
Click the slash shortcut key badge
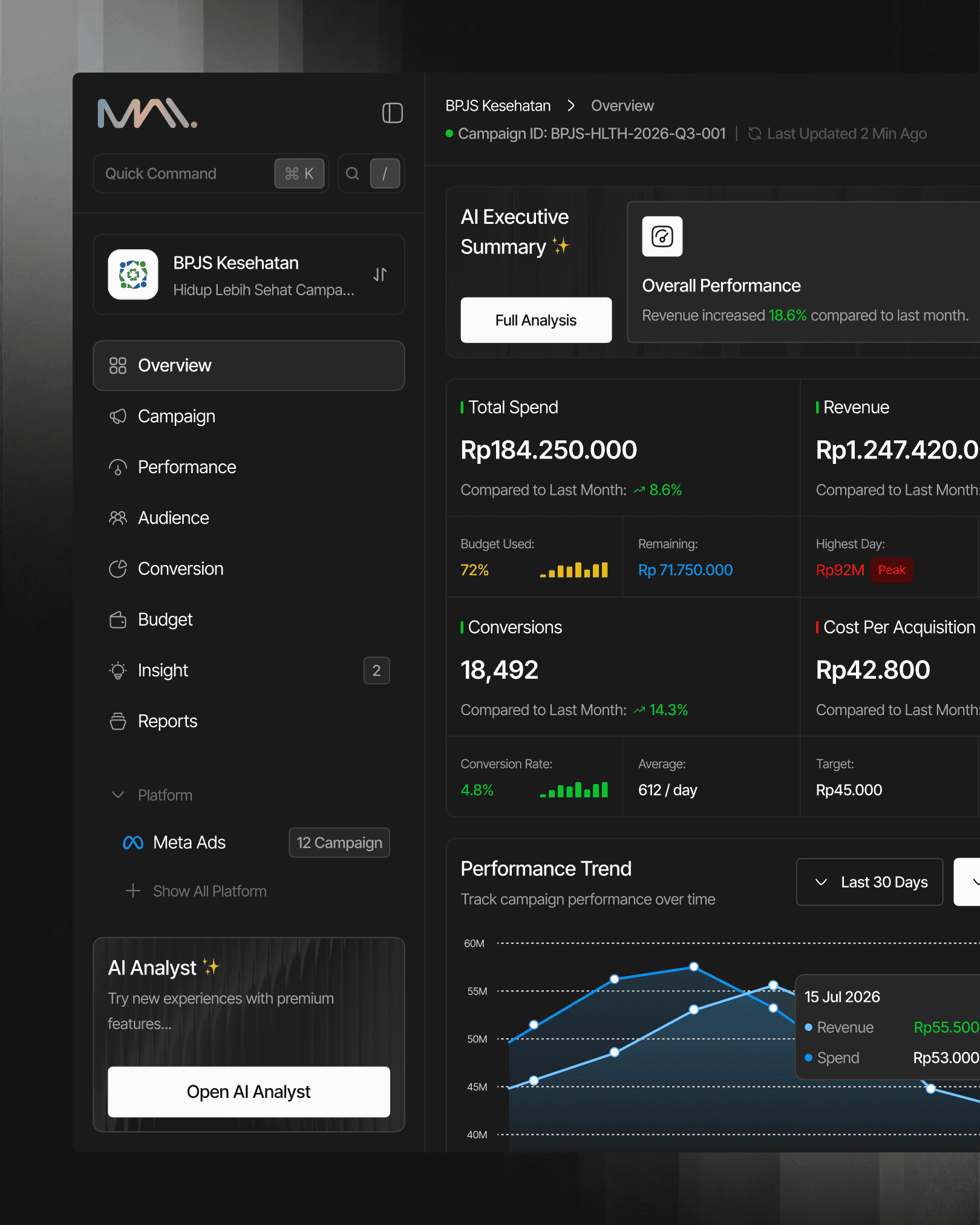385,174
